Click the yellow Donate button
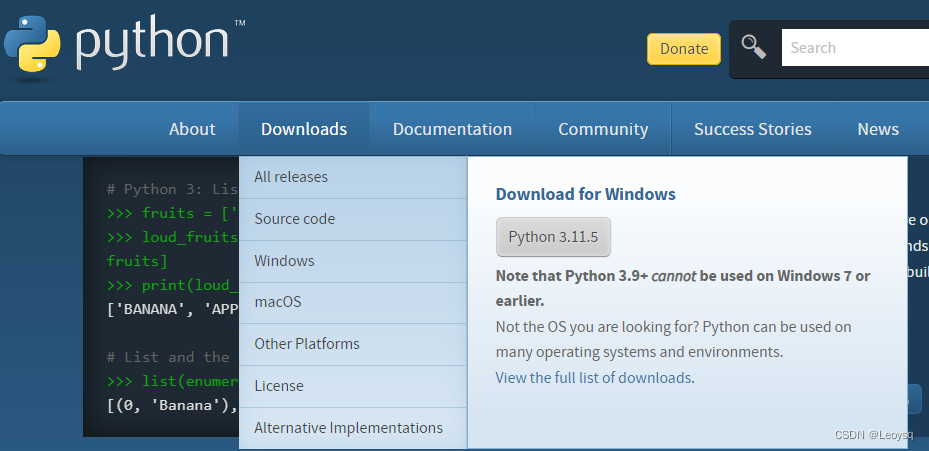 click(x=684, y=49)
